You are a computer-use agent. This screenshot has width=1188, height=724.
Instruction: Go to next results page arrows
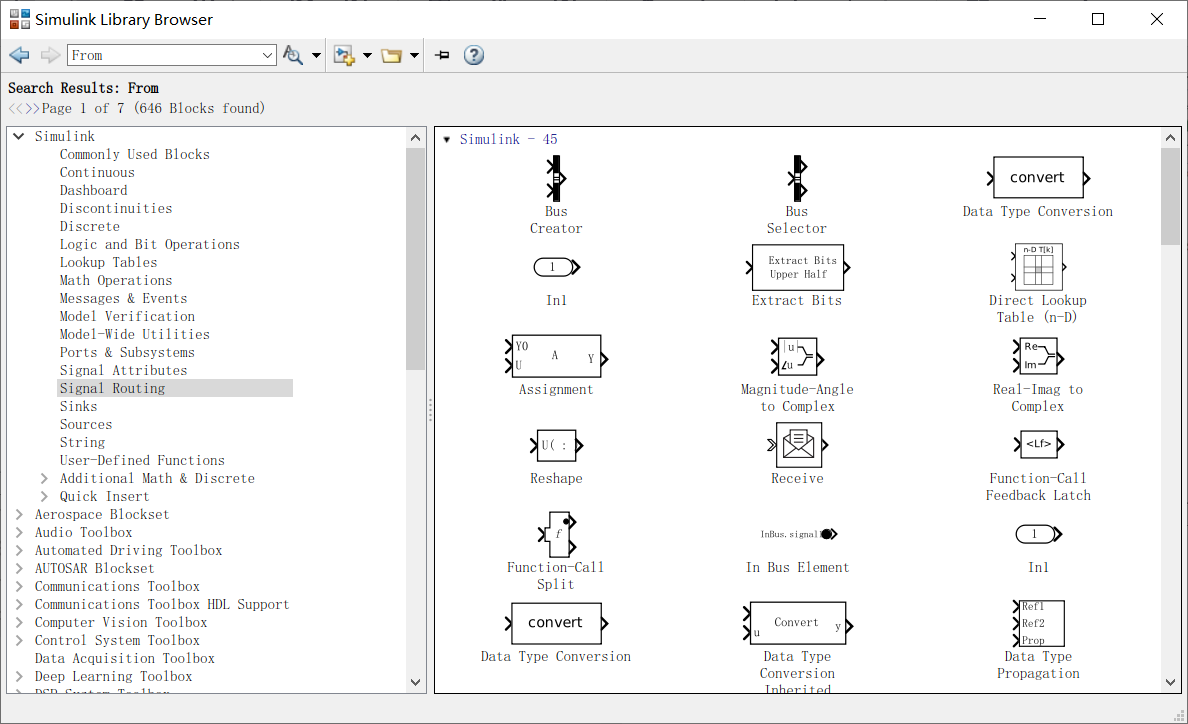pos(31,108)
